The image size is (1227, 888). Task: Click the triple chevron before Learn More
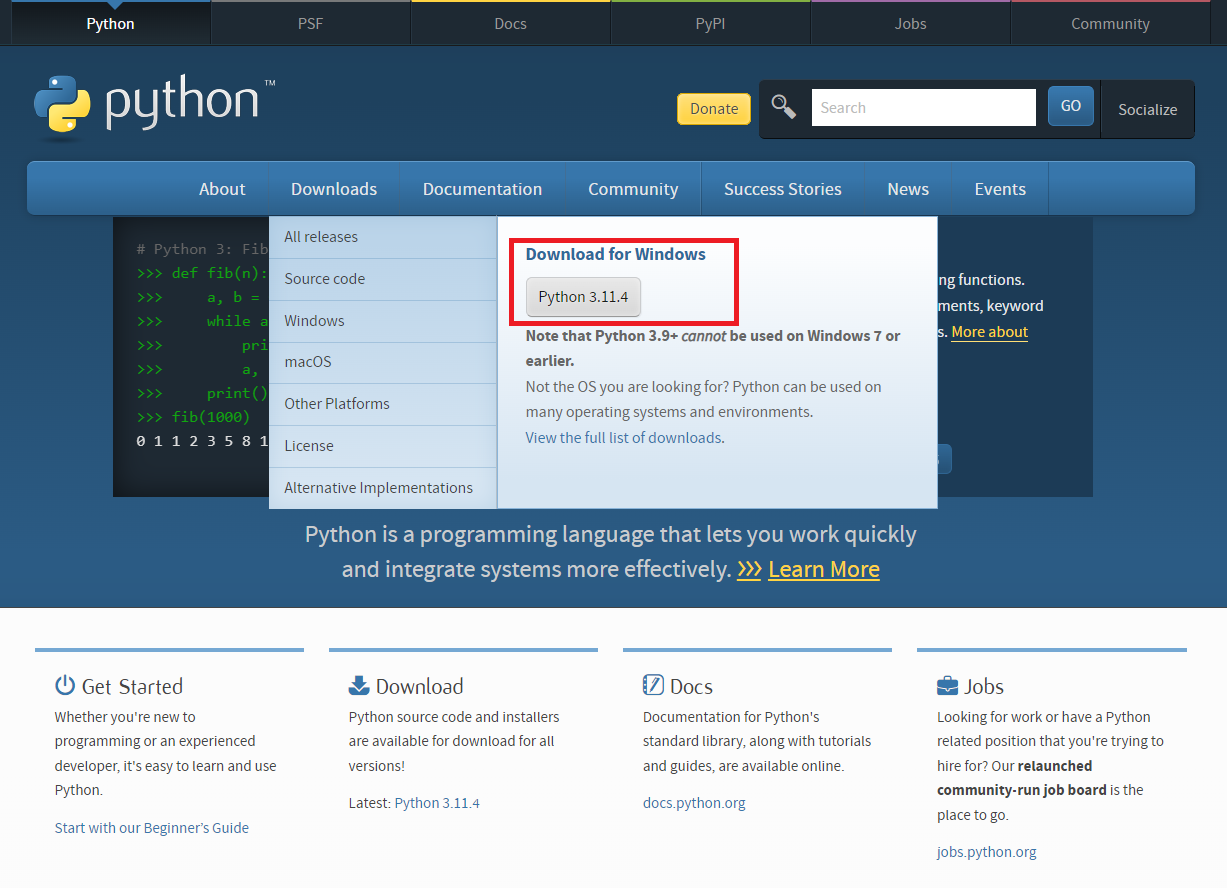pyautogui.click(x=749, y=570)
